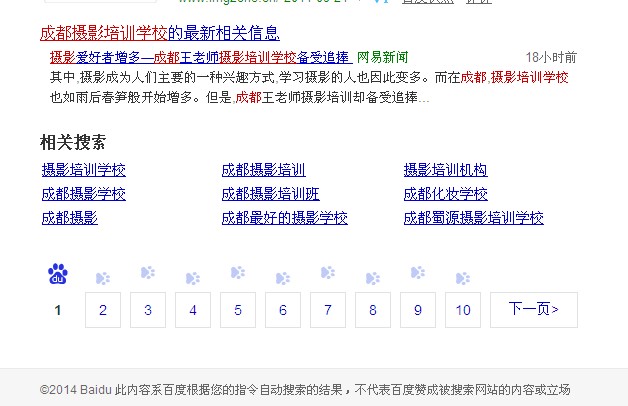The width and height of the screenshot is (628, 406).
Task: Select related search 摄影培训机构
Action: (x=445, y=170)
